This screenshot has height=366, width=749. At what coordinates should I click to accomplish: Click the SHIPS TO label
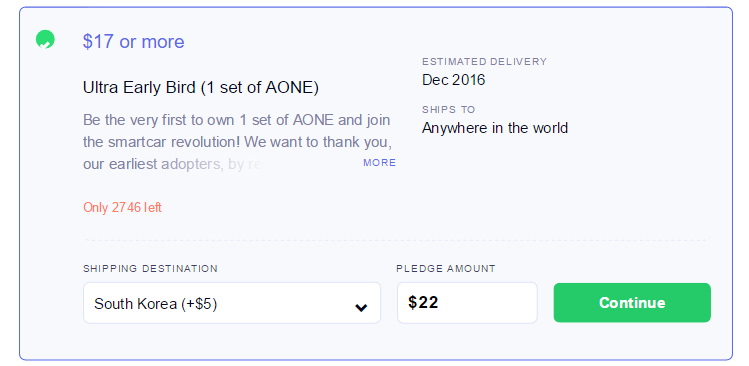click(449, 109)
